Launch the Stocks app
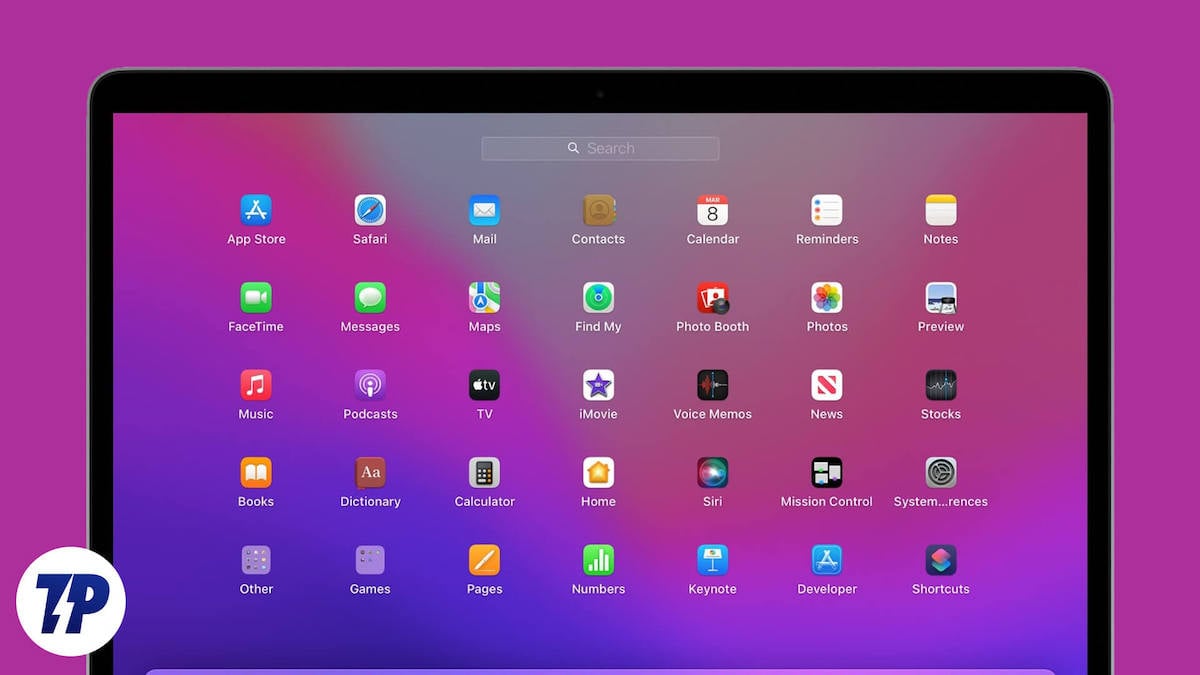This screenshot has width=1200, height=675. (941, 385)
